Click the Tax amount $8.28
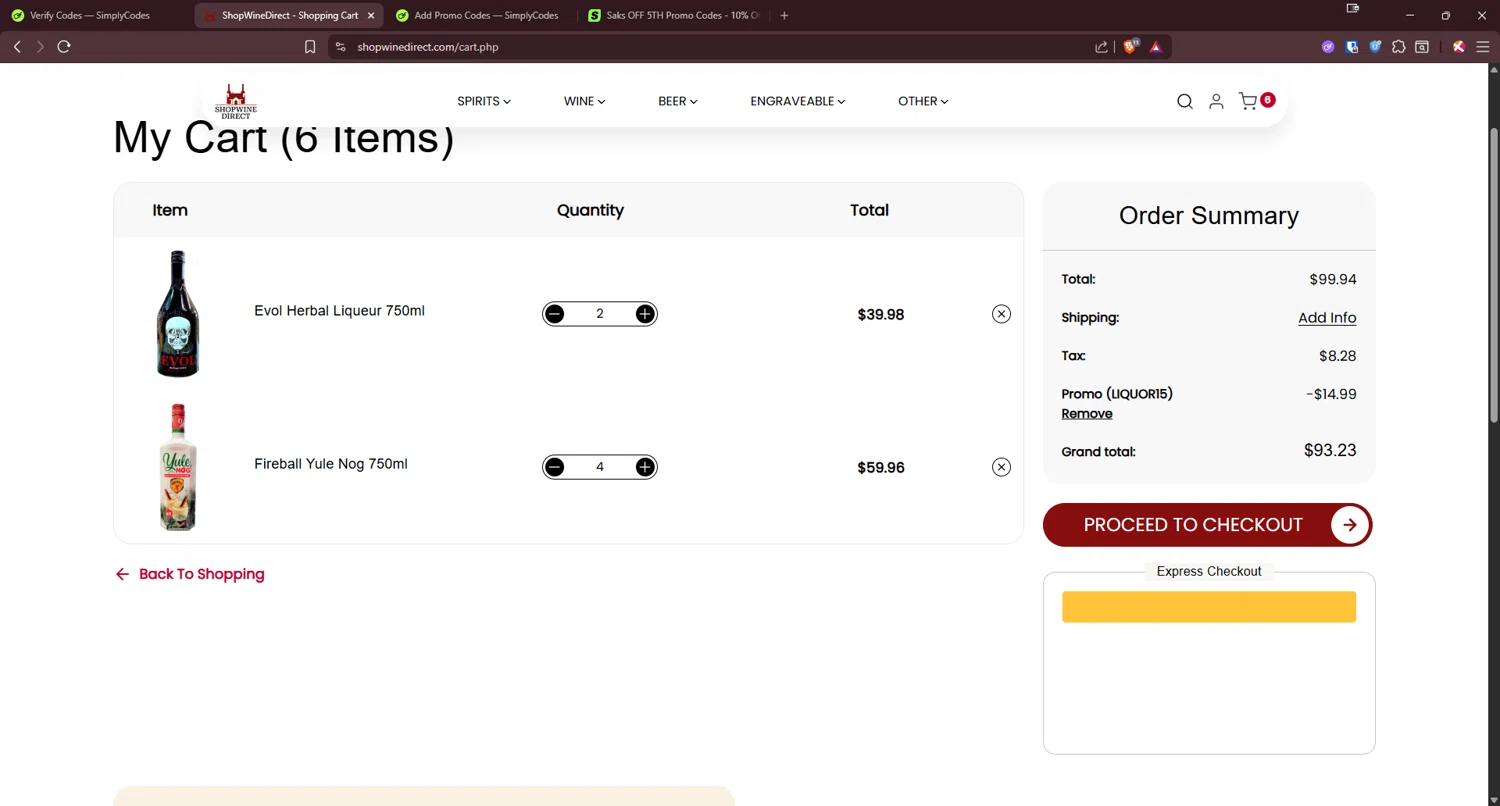The height and width of the screenshot is (806, 1500). 1338,356
